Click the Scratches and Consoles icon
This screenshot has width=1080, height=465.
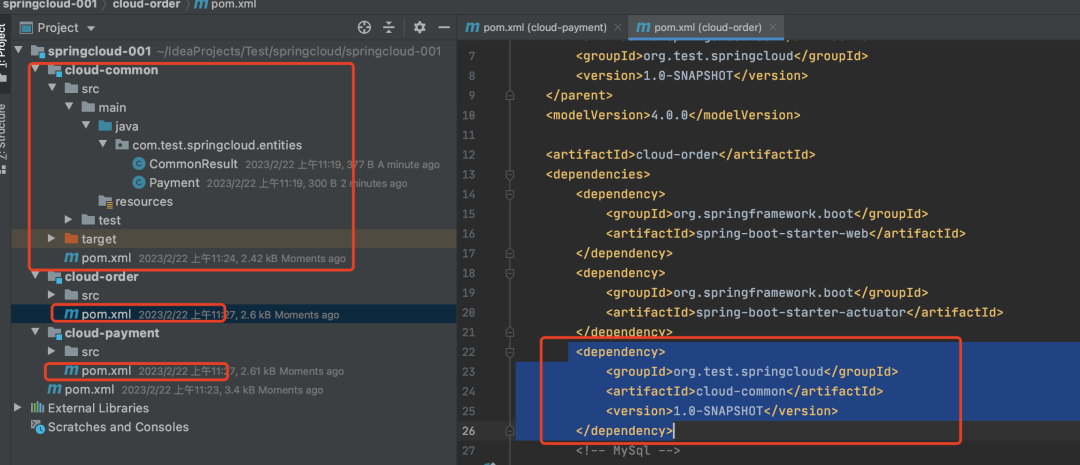click(x=37, y=426)
